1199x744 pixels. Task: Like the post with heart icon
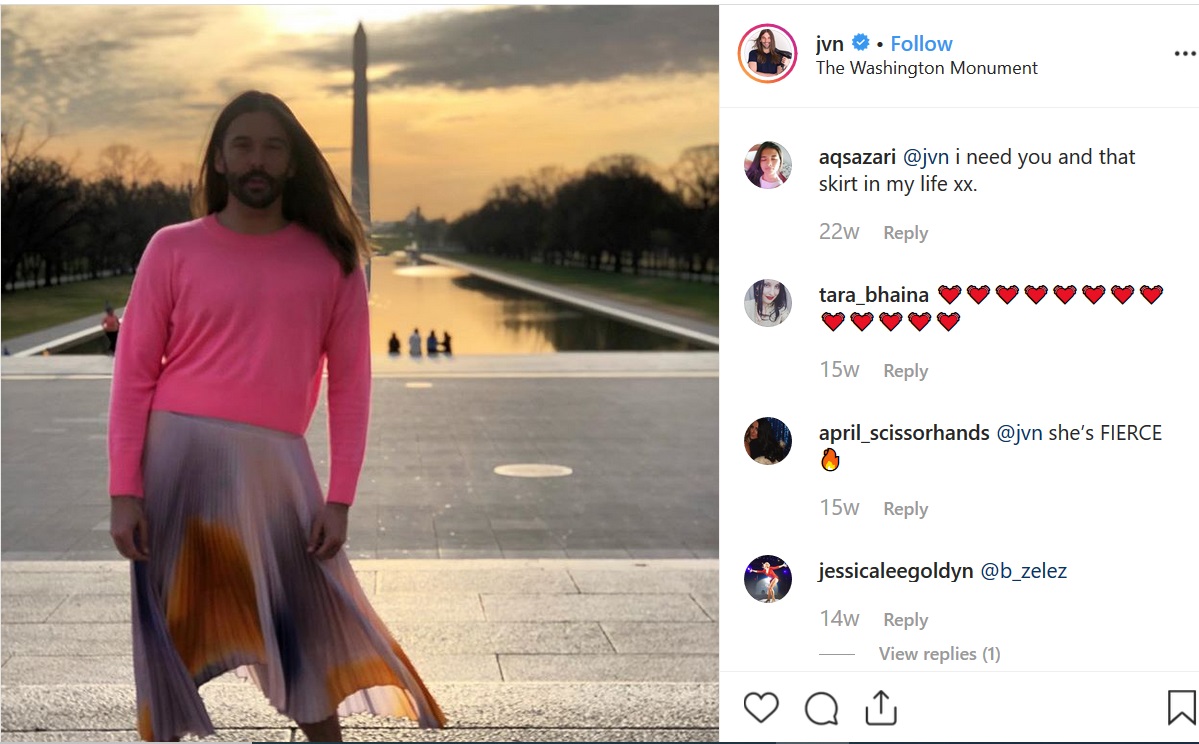click(761, 708)
